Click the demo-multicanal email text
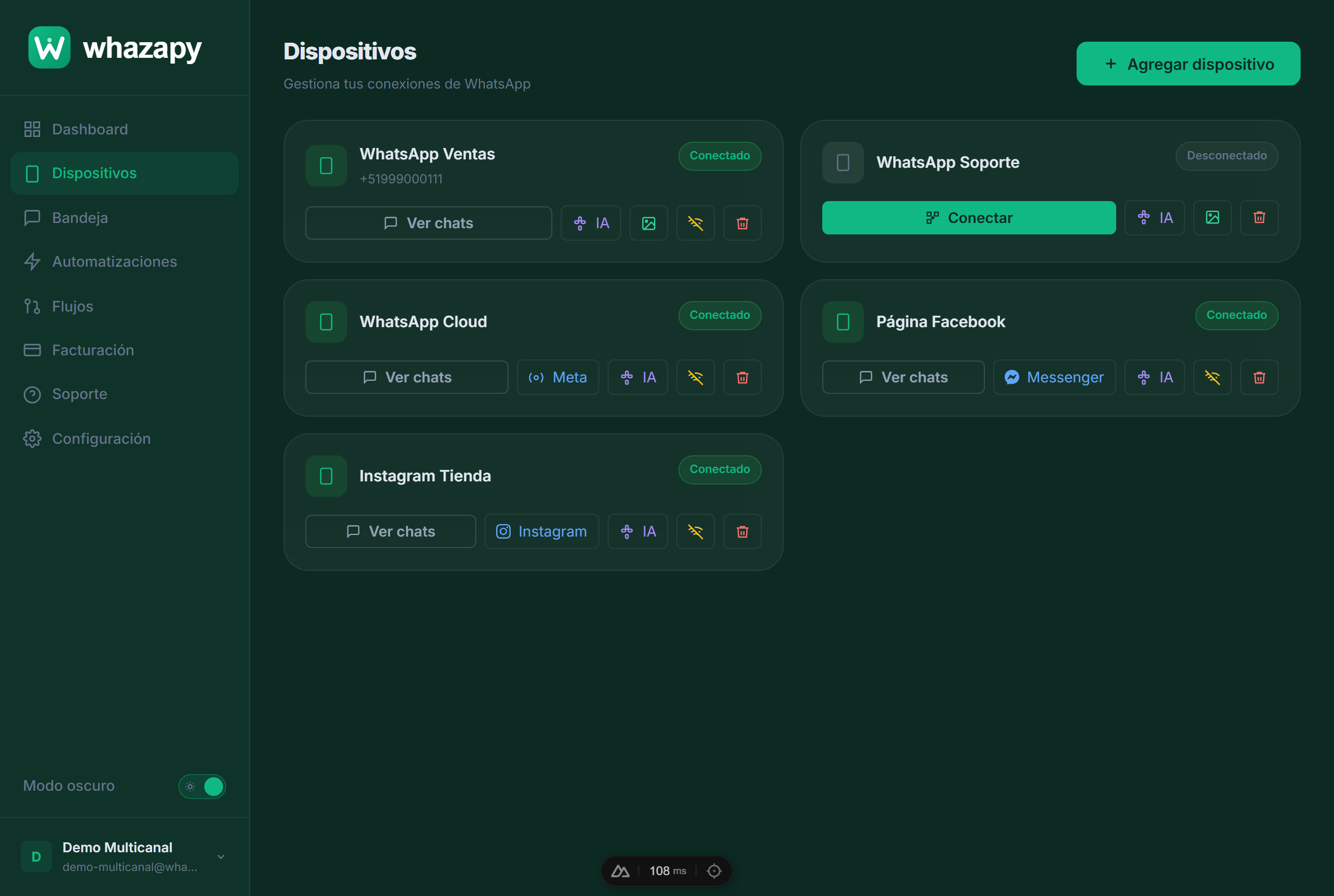 pos(130,867)
